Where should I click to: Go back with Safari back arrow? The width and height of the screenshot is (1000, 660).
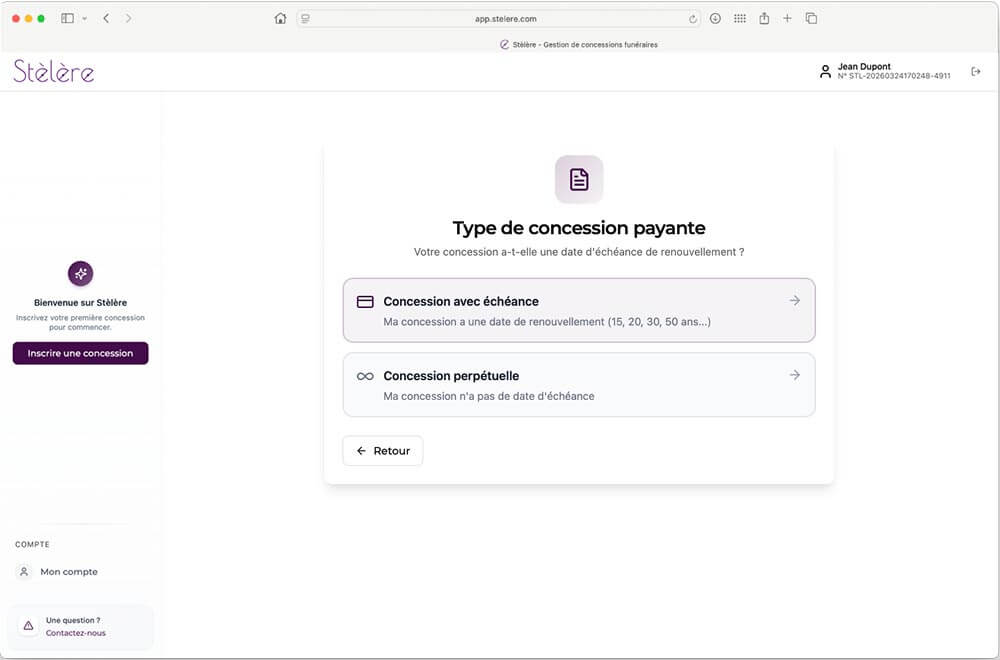106,18
